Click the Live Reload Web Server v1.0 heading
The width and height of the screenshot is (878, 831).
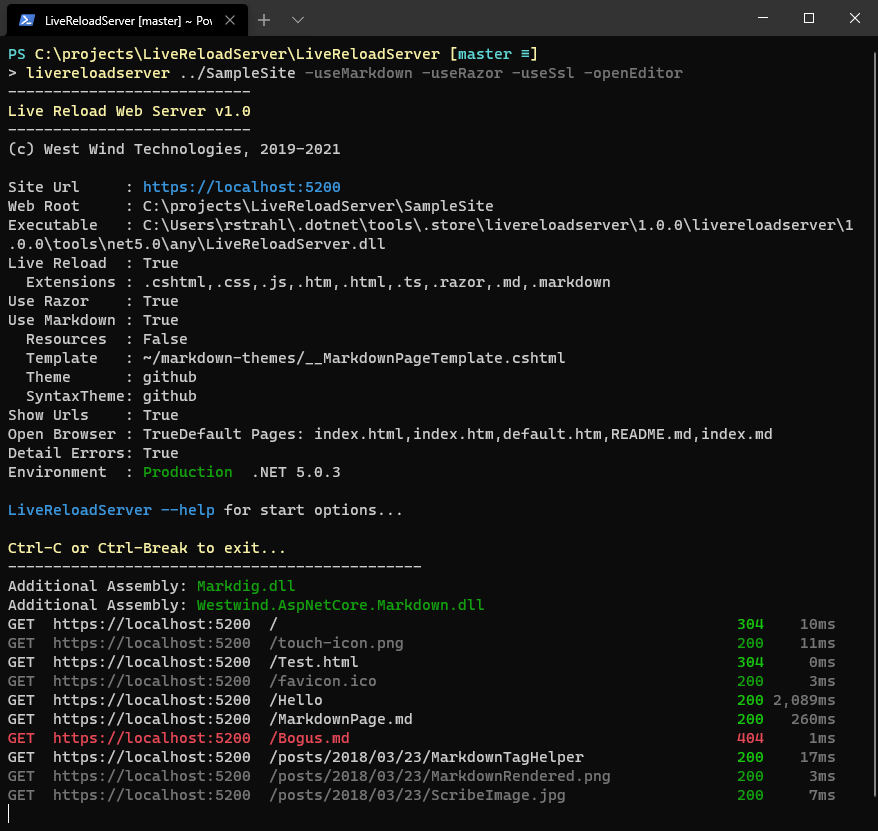129,111
